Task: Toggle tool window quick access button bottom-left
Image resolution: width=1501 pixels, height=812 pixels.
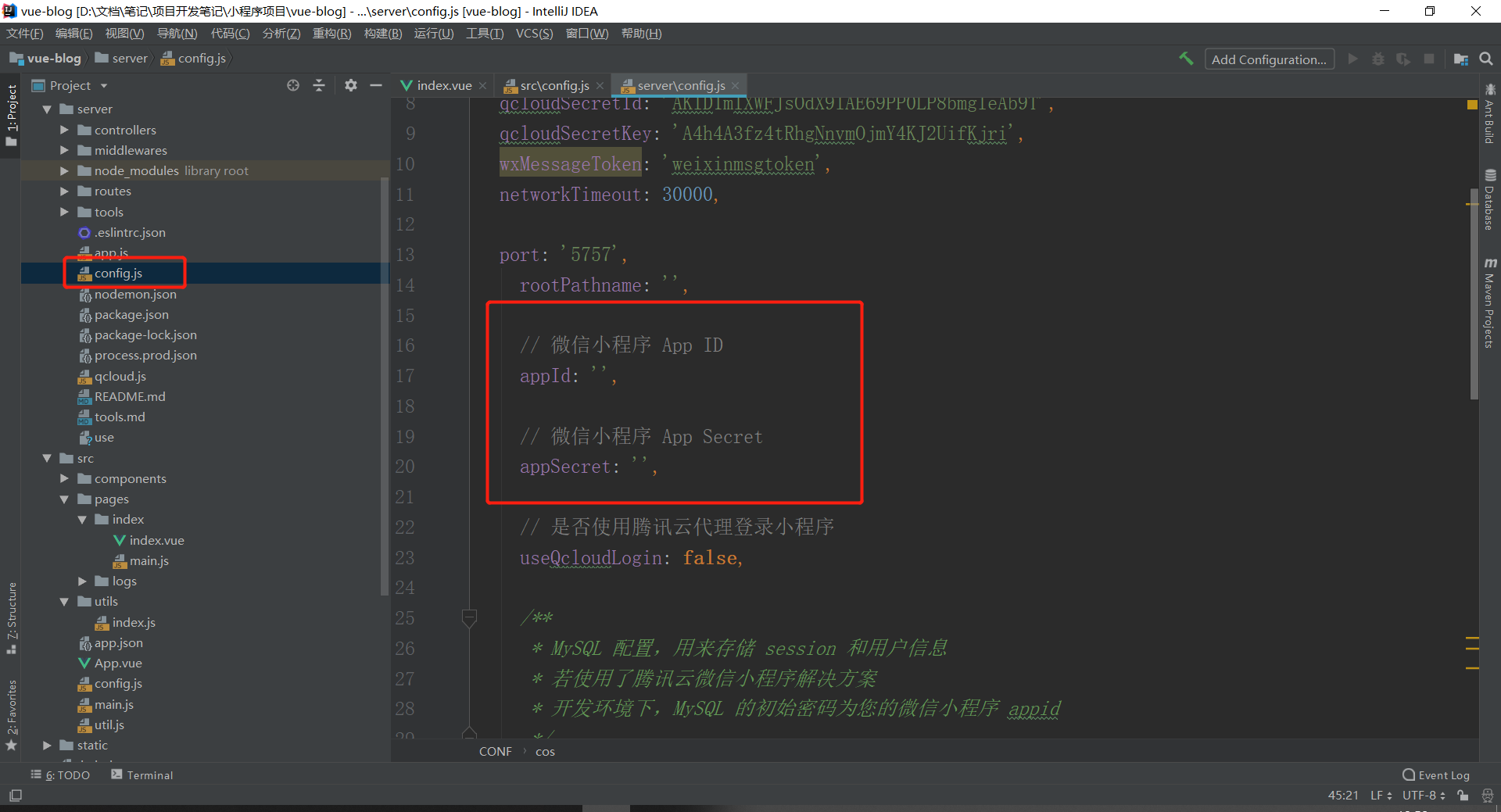Action: click(16, 796)
